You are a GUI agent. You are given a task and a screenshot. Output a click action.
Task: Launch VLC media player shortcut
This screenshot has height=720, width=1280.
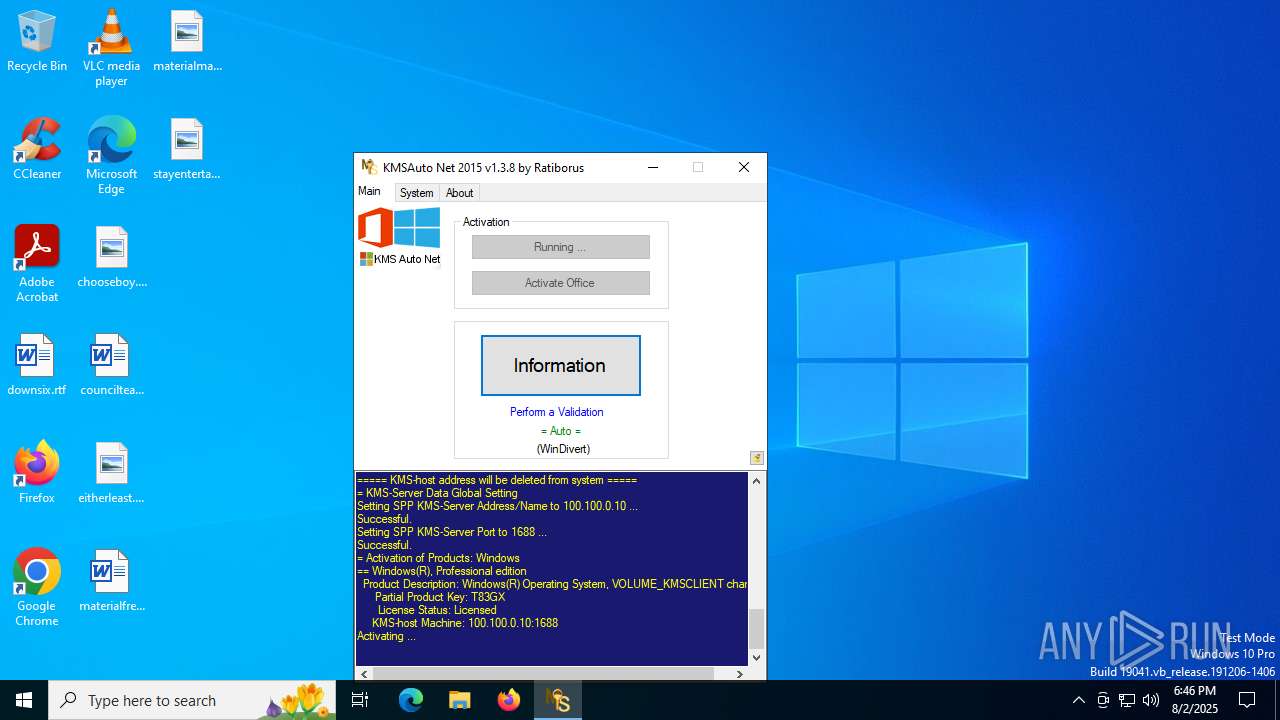tap(111, 48)
